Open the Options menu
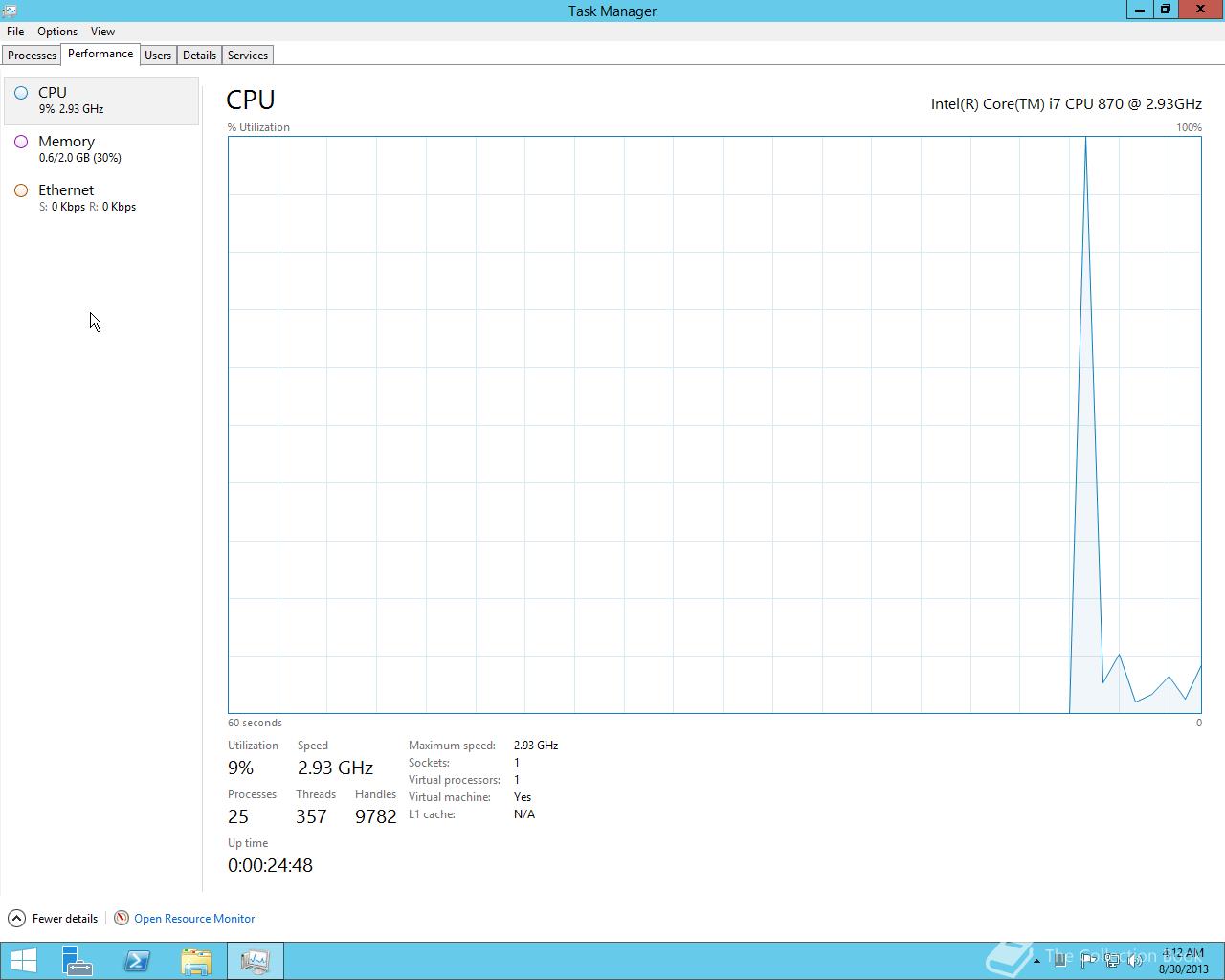The image size is (1225, 980). click(x=57, y=32)
